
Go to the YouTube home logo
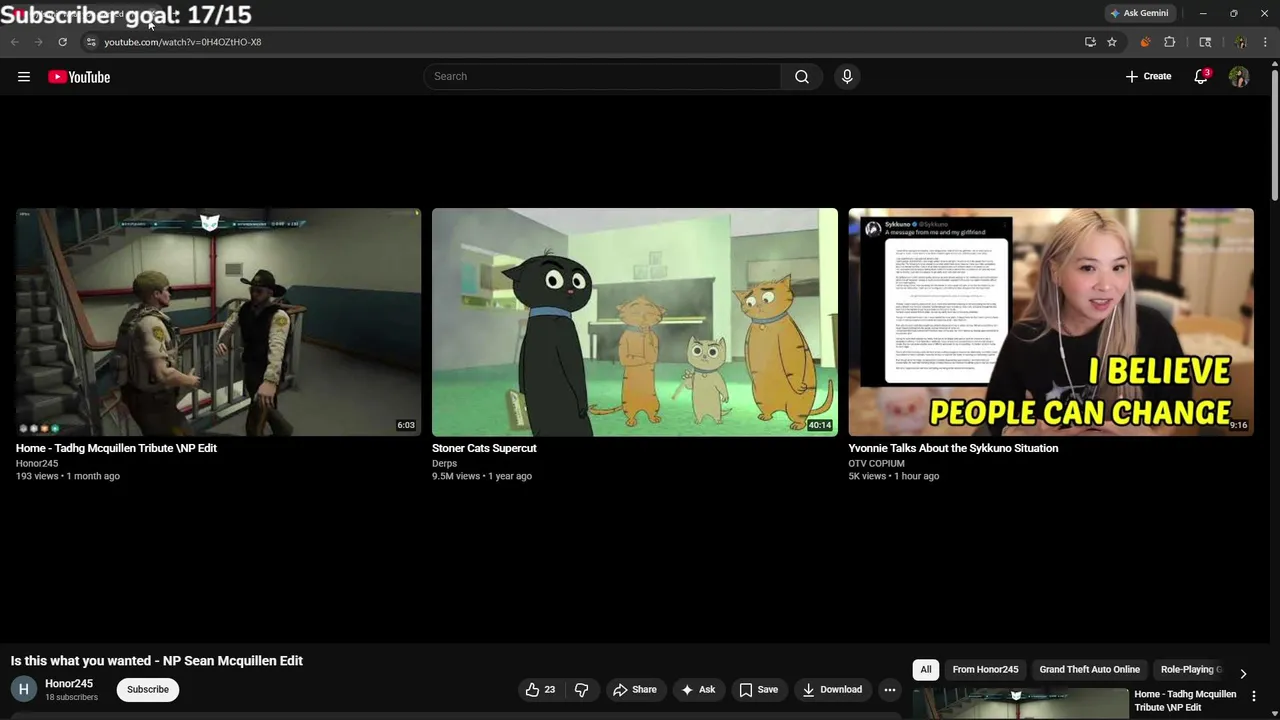click(x=79, y=77)
